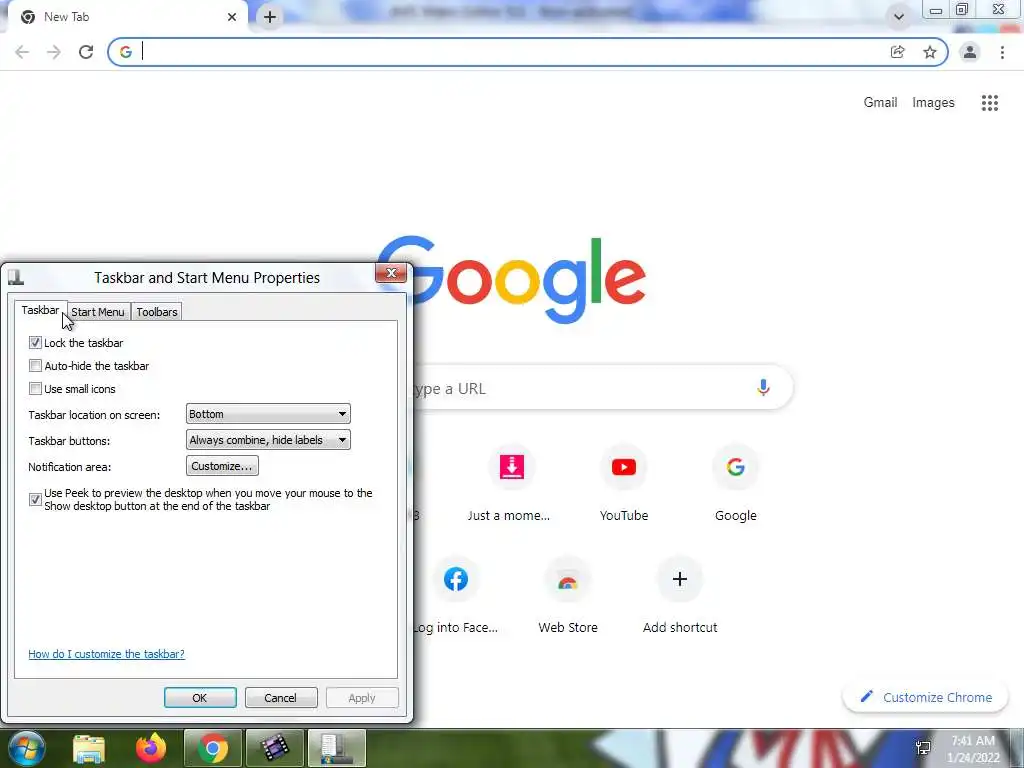Close the Taskbar and Start Menu Properties dialog
The width and height of the screenshot is (1024, 768).
(391, 273)
